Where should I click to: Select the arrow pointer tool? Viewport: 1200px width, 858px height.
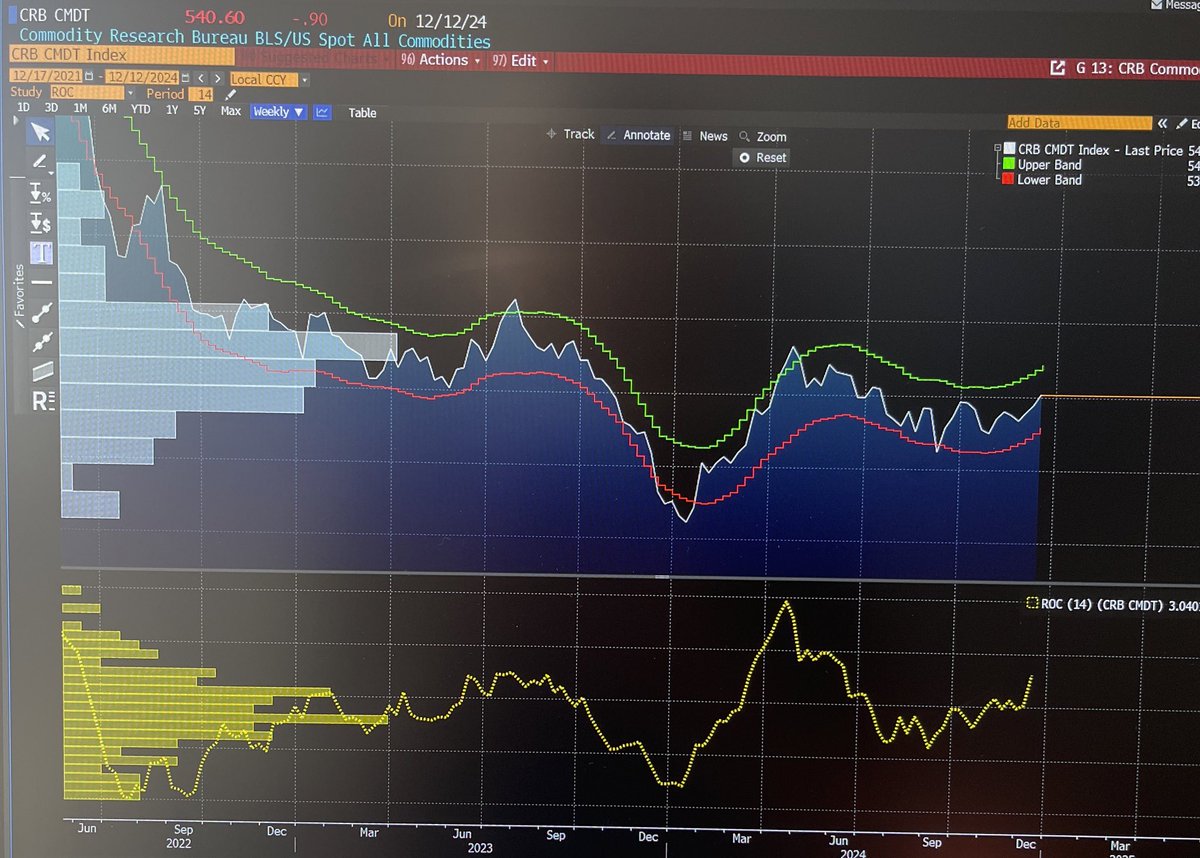[x=41, y=132]
